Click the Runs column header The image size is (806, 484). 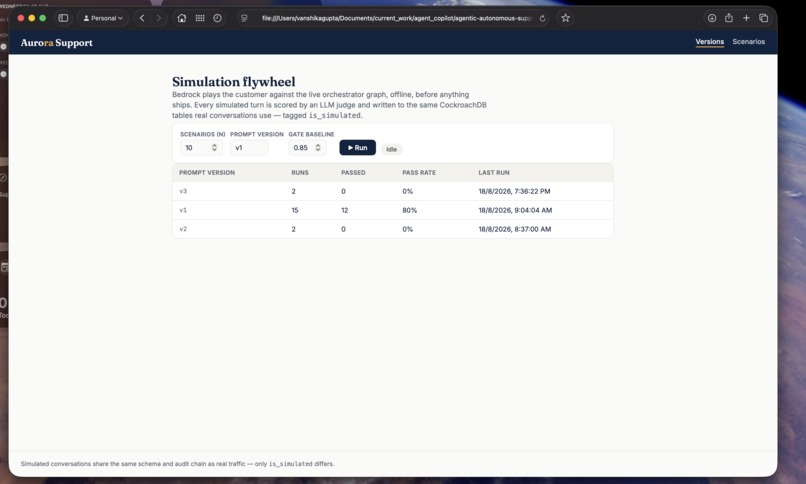(300, 173)
